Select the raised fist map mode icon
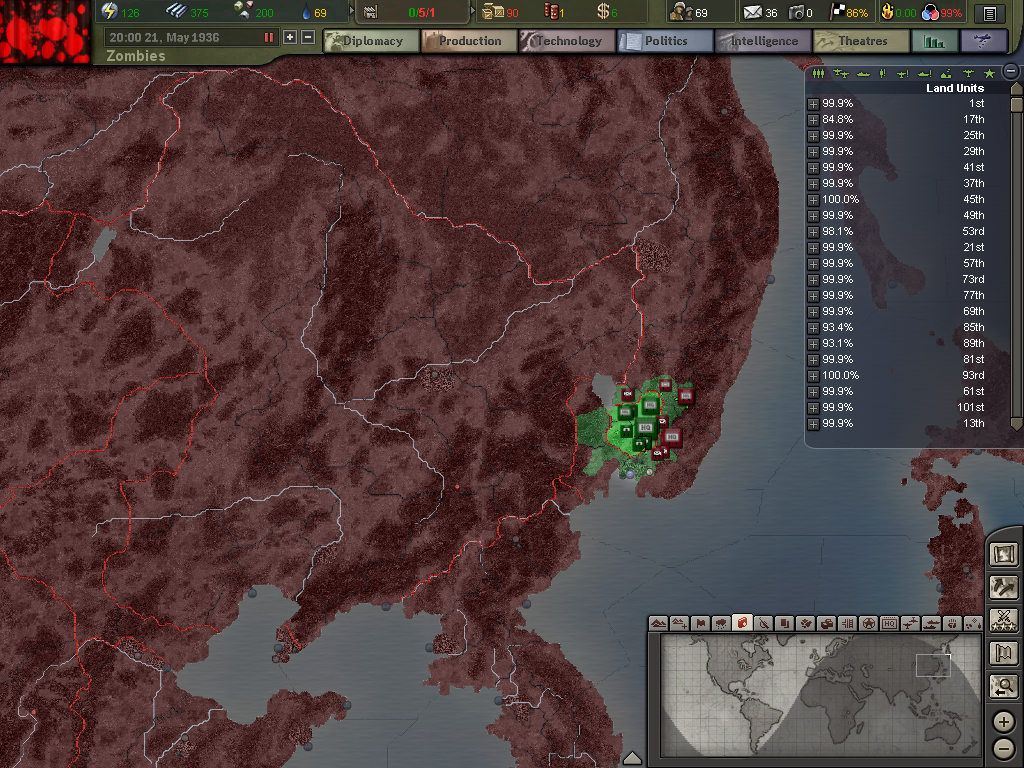The width and height of the screenshot is (1024, 768). coord(952,624)
